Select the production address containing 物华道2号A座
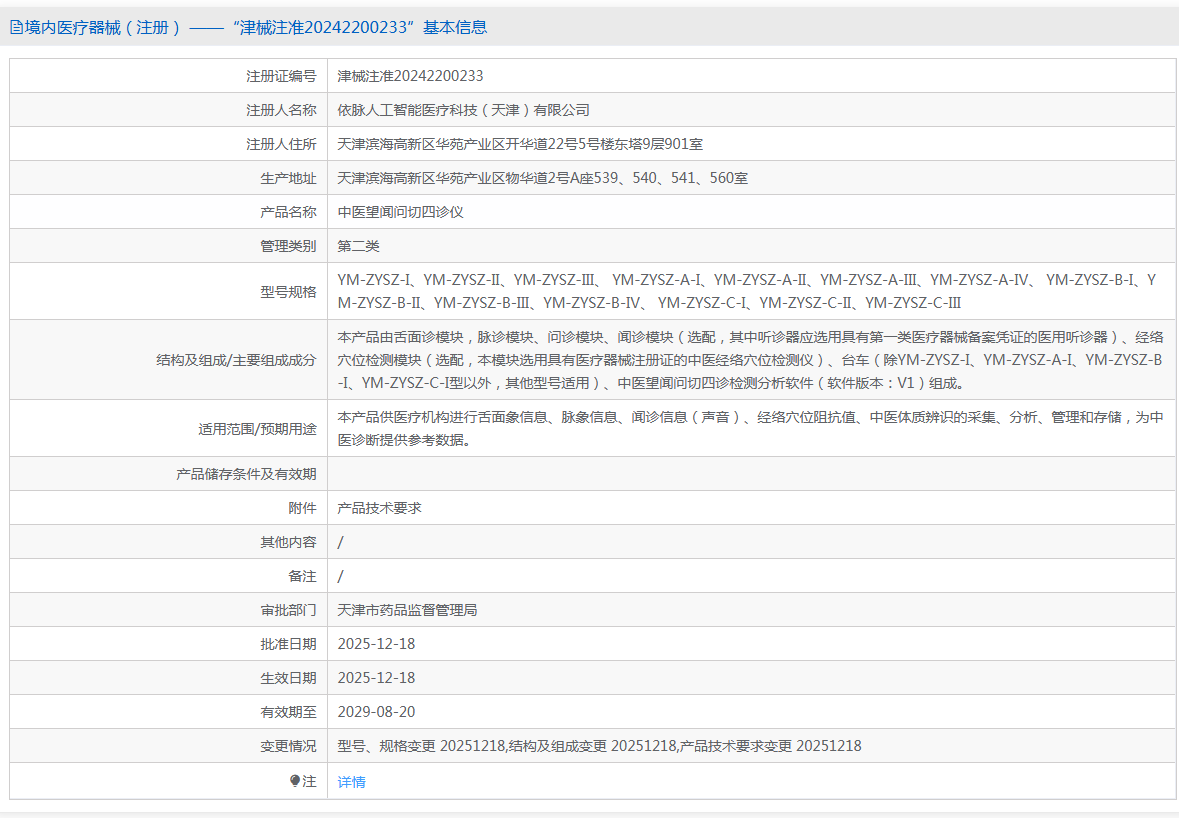The height and width of the screenshot is (818, 1179). pos(542,178)
